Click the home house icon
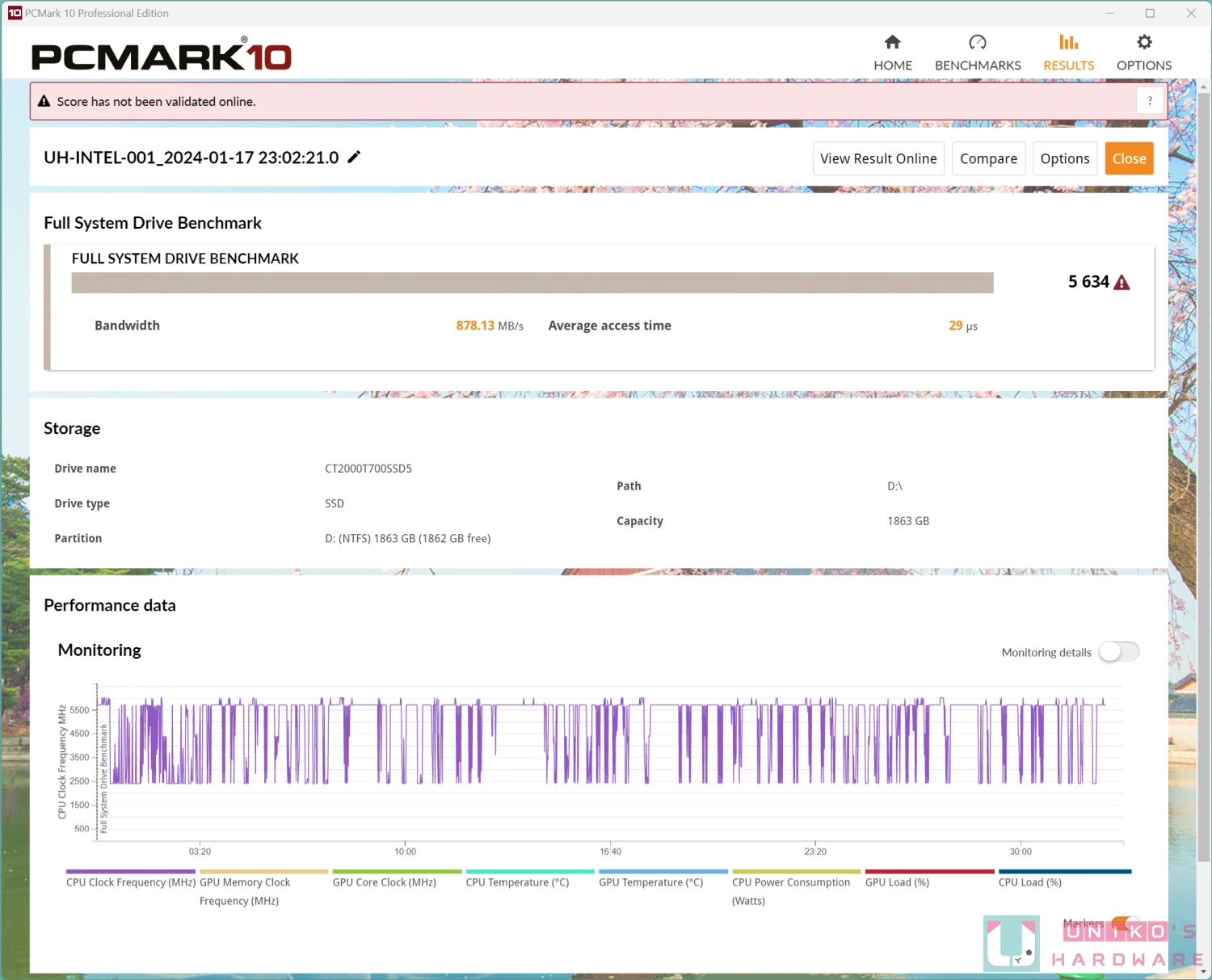 pyautogui.click(x=892, y=42)
